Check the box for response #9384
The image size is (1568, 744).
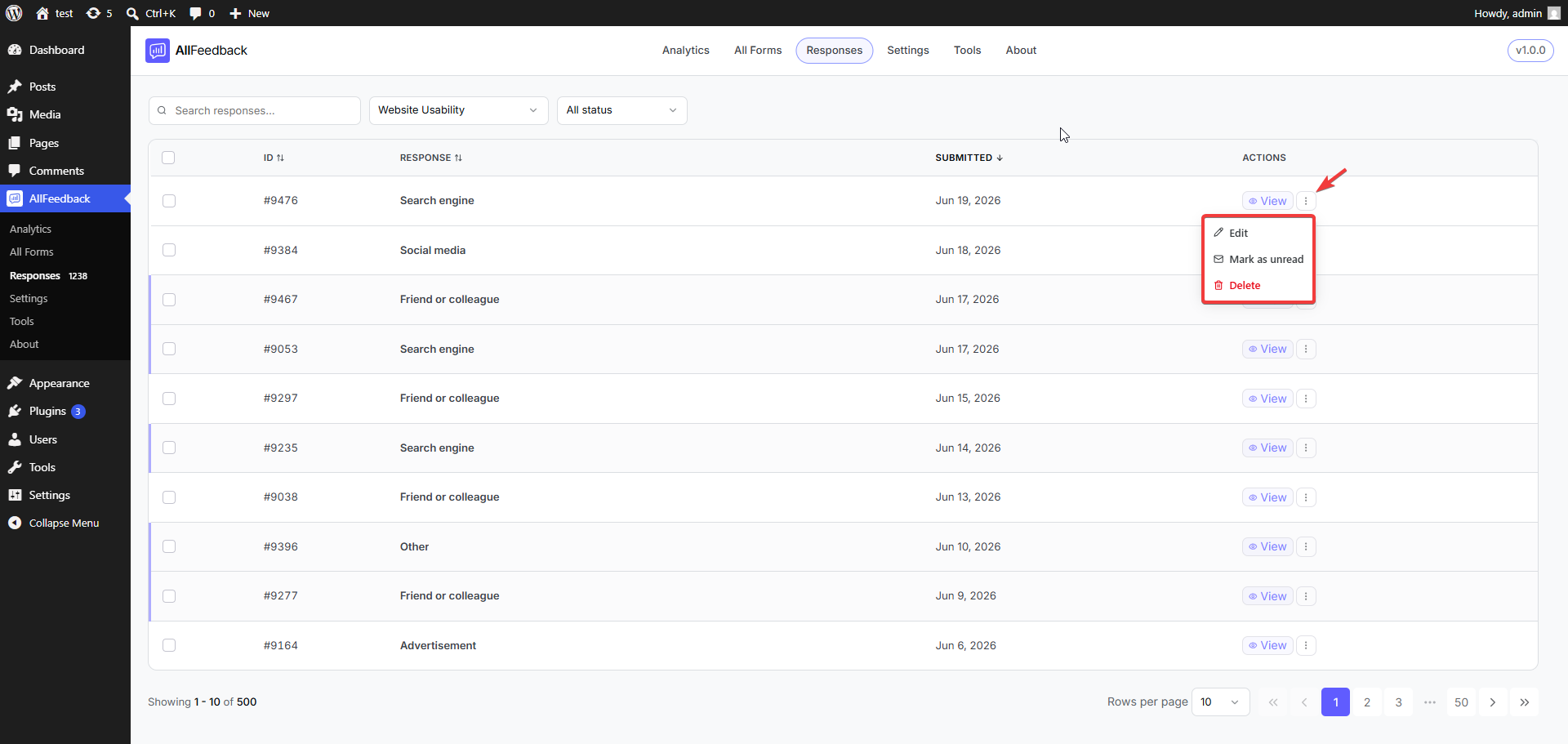[169, 250]
